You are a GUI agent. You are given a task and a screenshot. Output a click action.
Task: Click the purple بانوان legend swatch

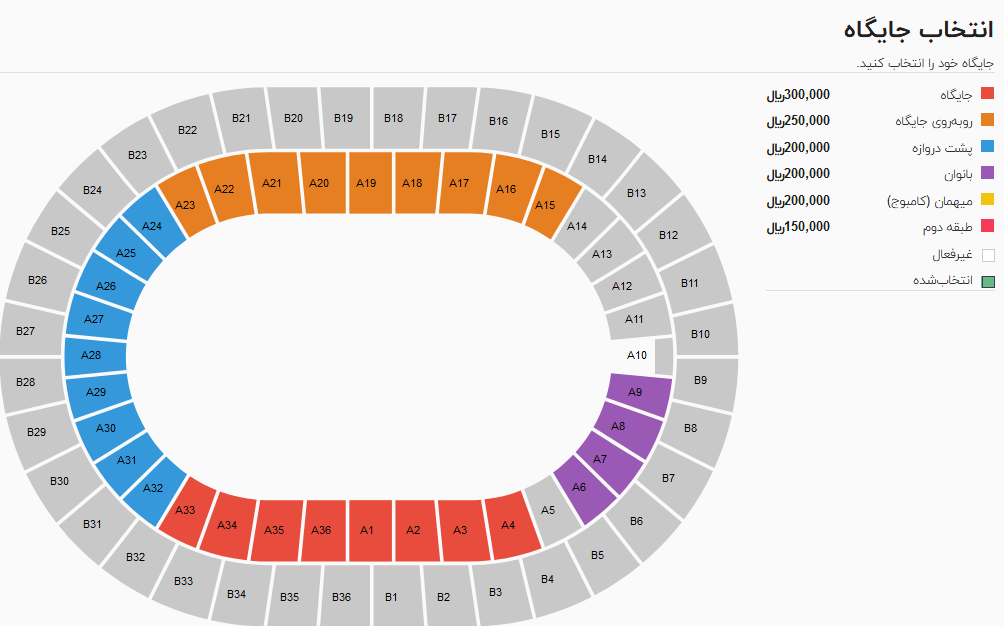coord(987,174)
